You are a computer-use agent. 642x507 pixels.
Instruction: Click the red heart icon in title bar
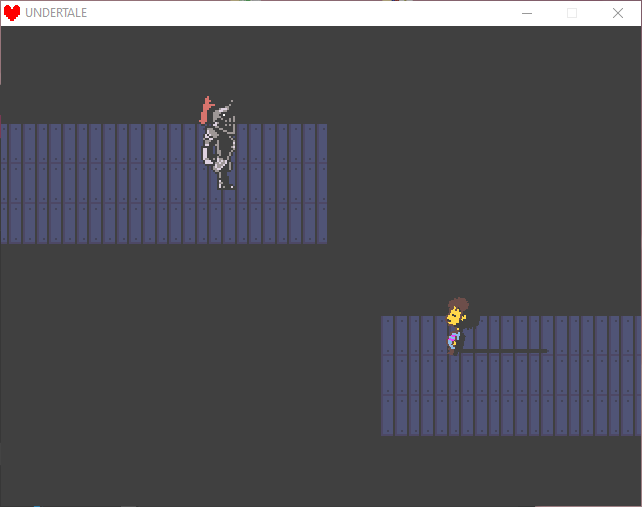(12, 13)
